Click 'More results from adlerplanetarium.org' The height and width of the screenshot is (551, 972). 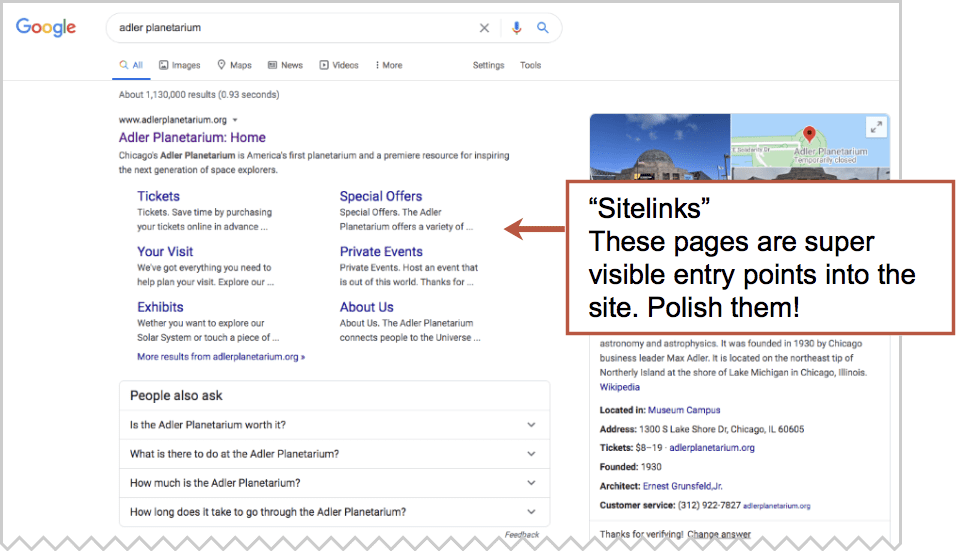[221, 357]
